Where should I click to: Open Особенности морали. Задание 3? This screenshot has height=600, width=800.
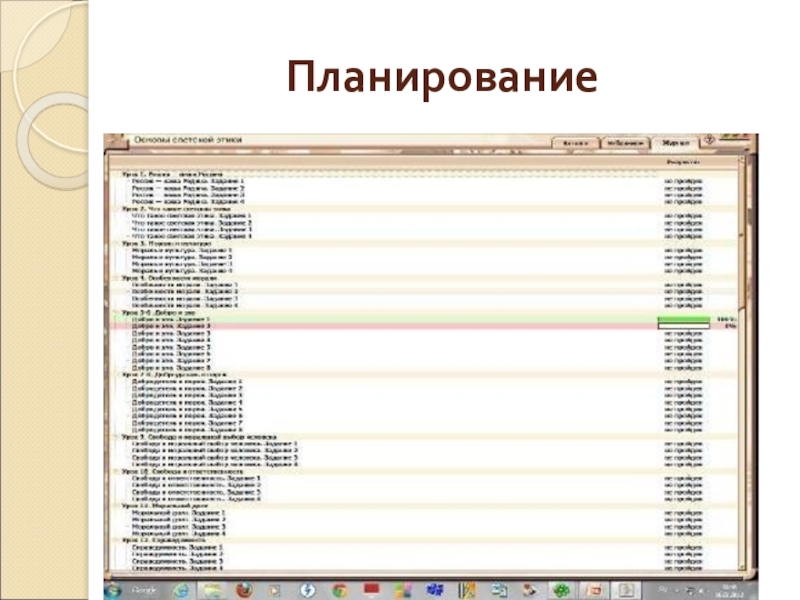click(185, 298)
